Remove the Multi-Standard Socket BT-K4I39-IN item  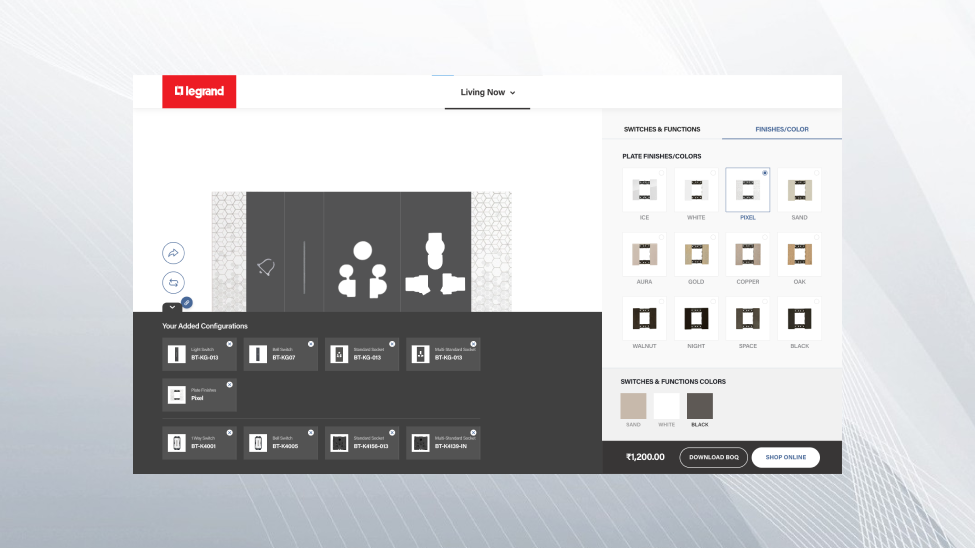[473, 433]
